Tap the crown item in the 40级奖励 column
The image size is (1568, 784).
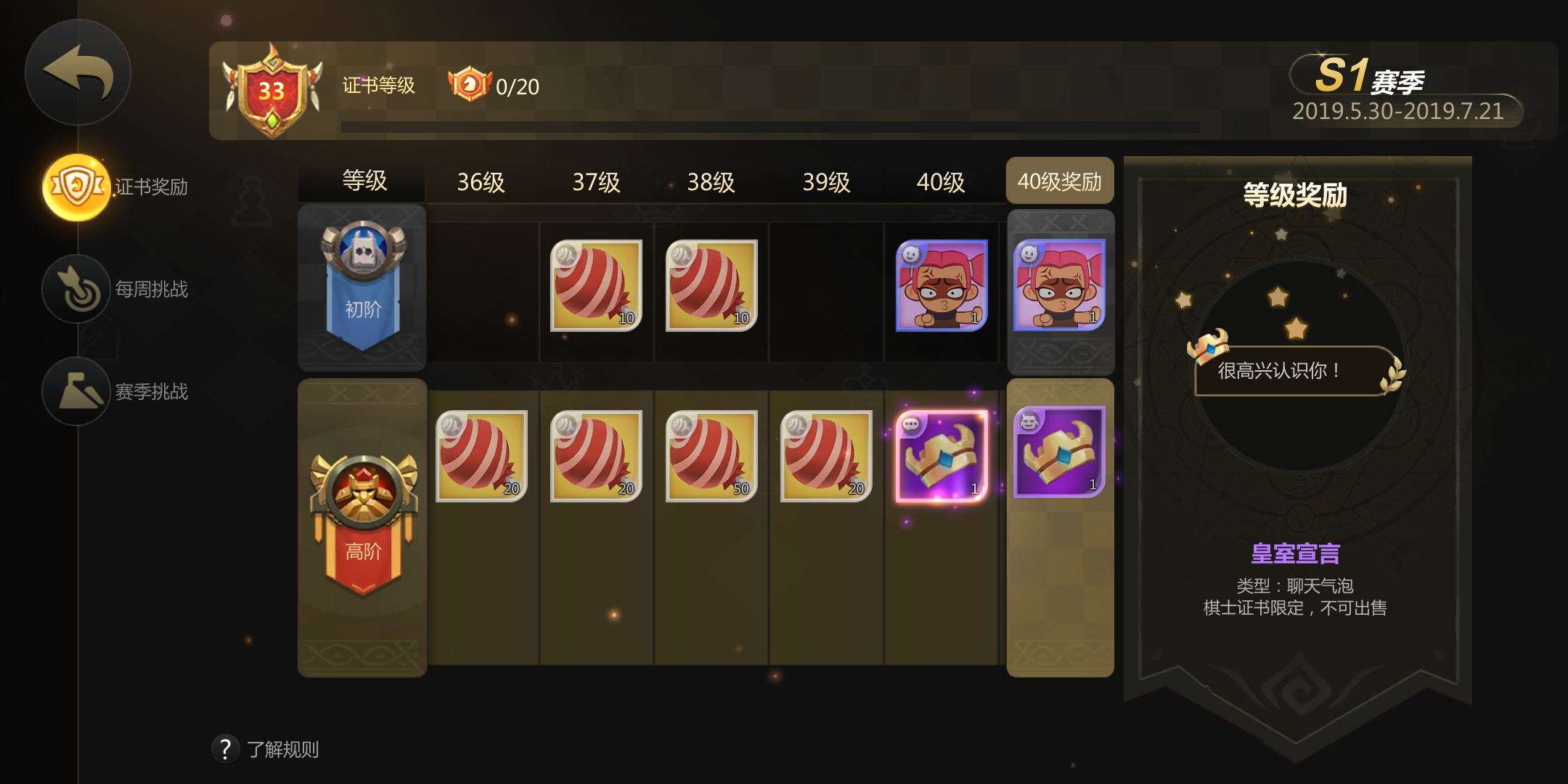(x=1059, y=452)
